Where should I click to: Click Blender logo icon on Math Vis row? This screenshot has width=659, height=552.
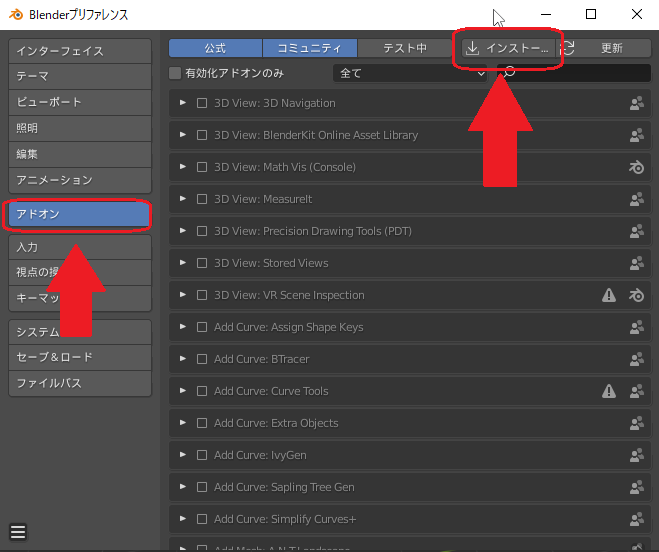tap(636, 167)
